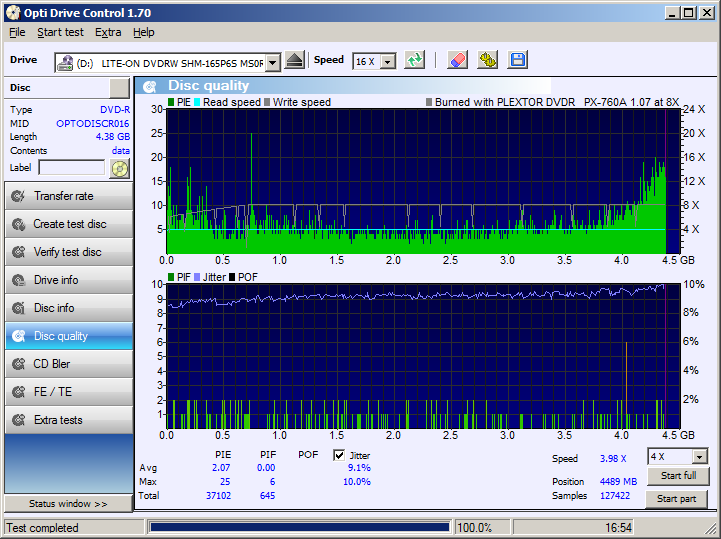Click the drive icon in Drive selector
Screen dimensions: 721x539
click(x=65, y=63)
